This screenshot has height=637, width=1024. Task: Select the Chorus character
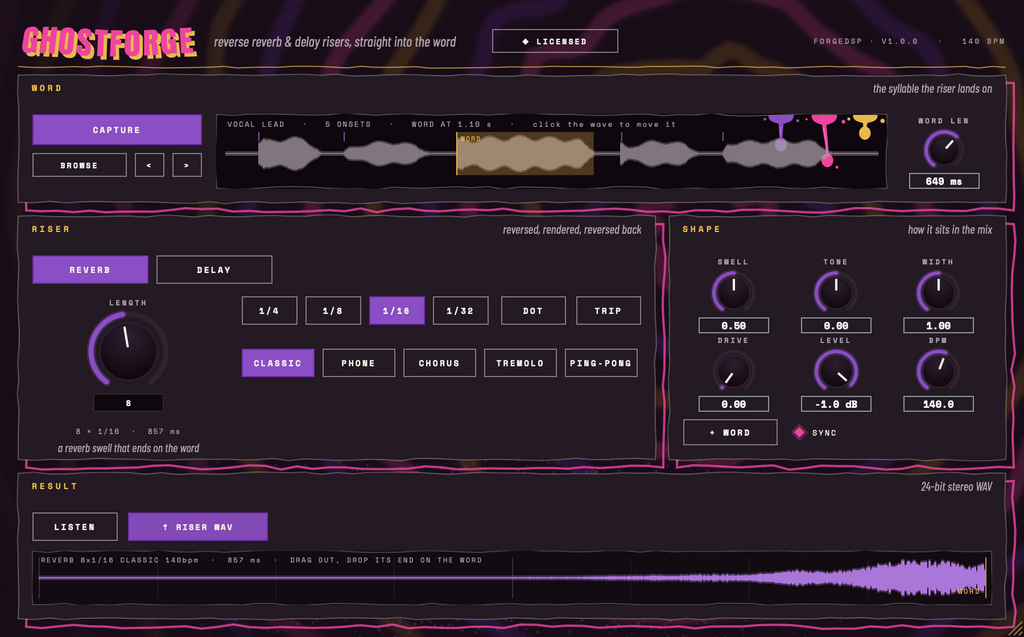click(x=440, y=363)
